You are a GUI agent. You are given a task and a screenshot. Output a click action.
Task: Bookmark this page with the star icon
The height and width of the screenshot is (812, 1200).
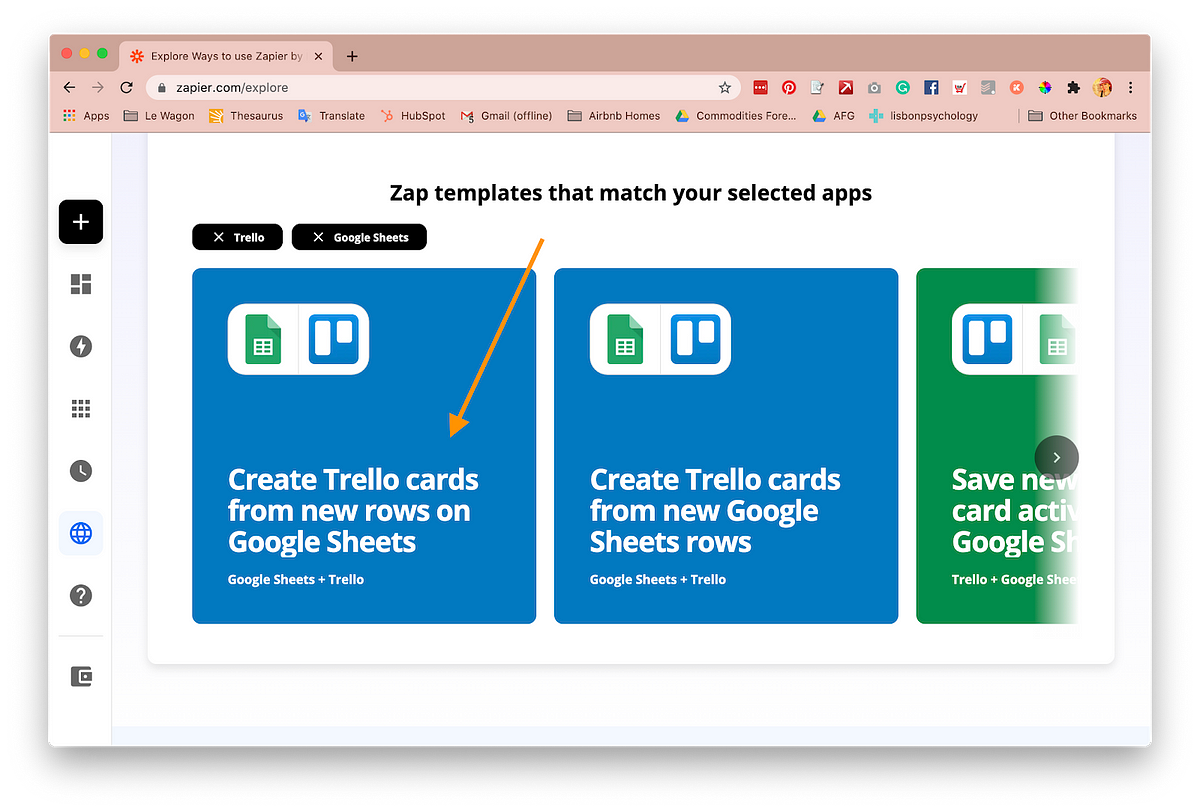coord(723,88)
